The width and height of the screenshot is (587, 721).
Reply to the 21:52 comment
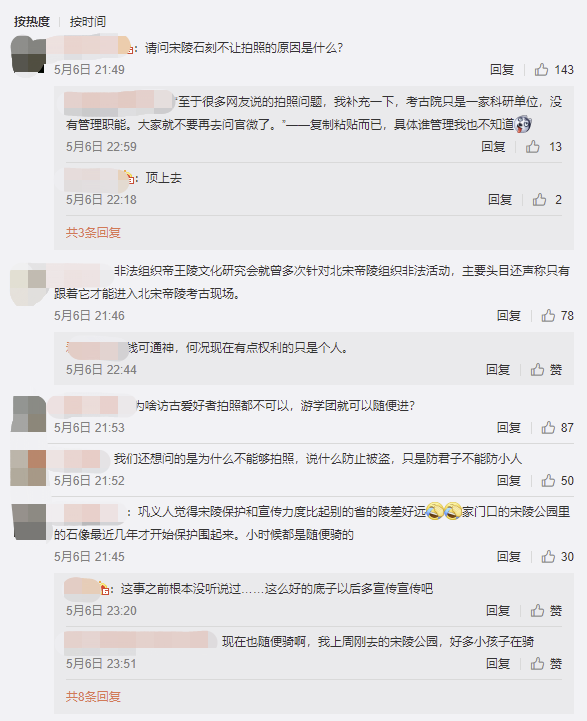click(508, 481)
